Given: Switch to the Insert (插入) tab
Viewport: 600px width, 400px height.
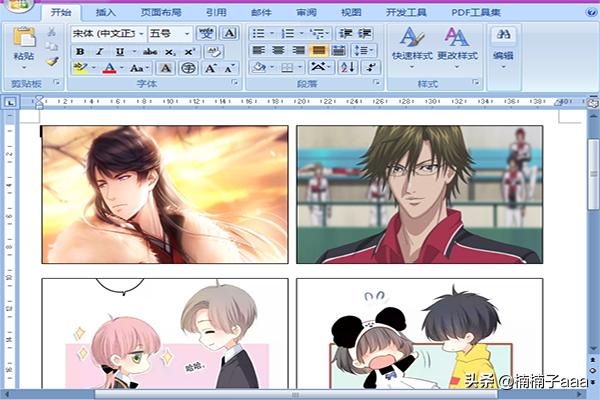Looking at the screenshot, I should tap(105, 13).
